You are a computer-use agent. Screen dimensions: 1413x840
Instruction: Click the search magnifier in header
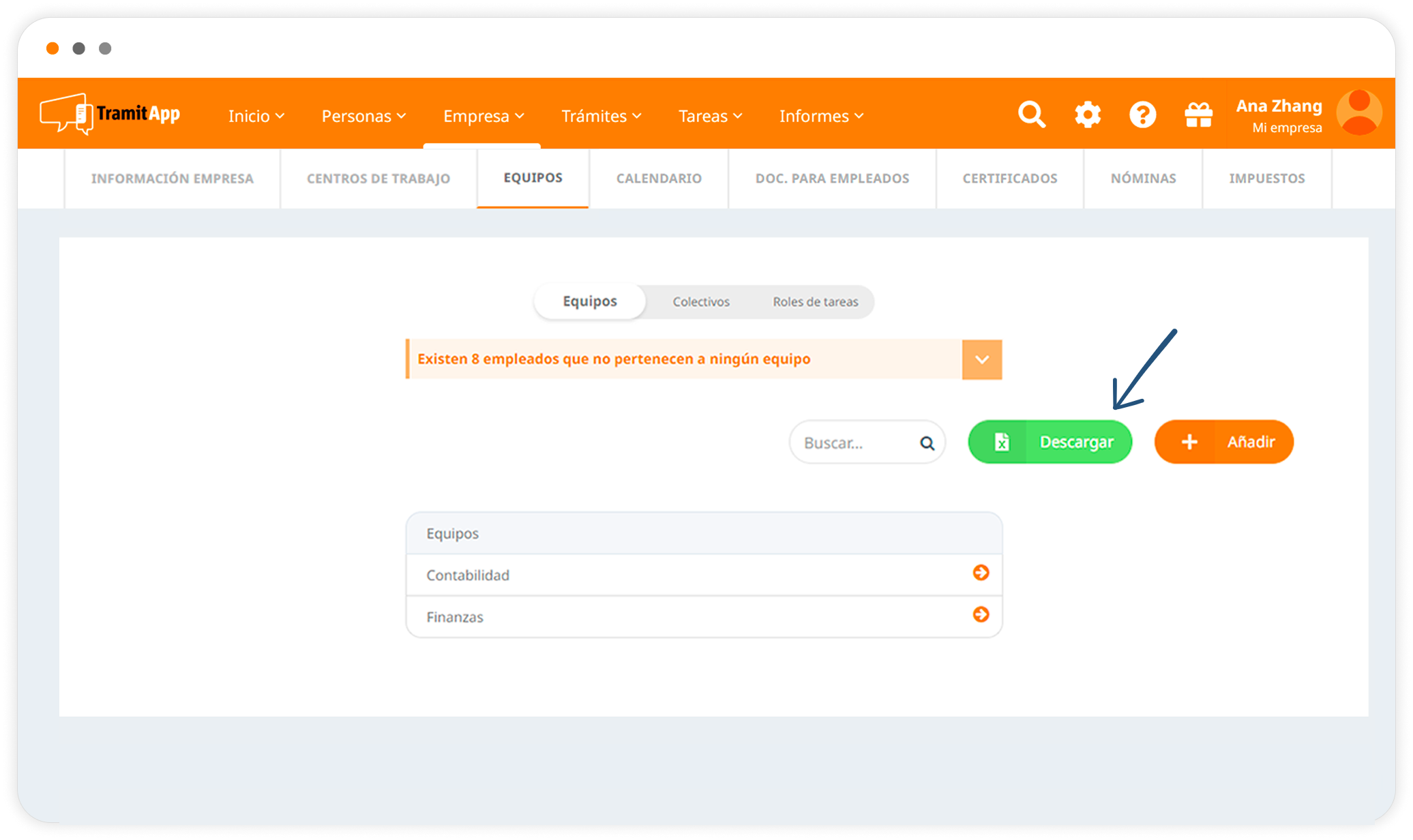1032,115
